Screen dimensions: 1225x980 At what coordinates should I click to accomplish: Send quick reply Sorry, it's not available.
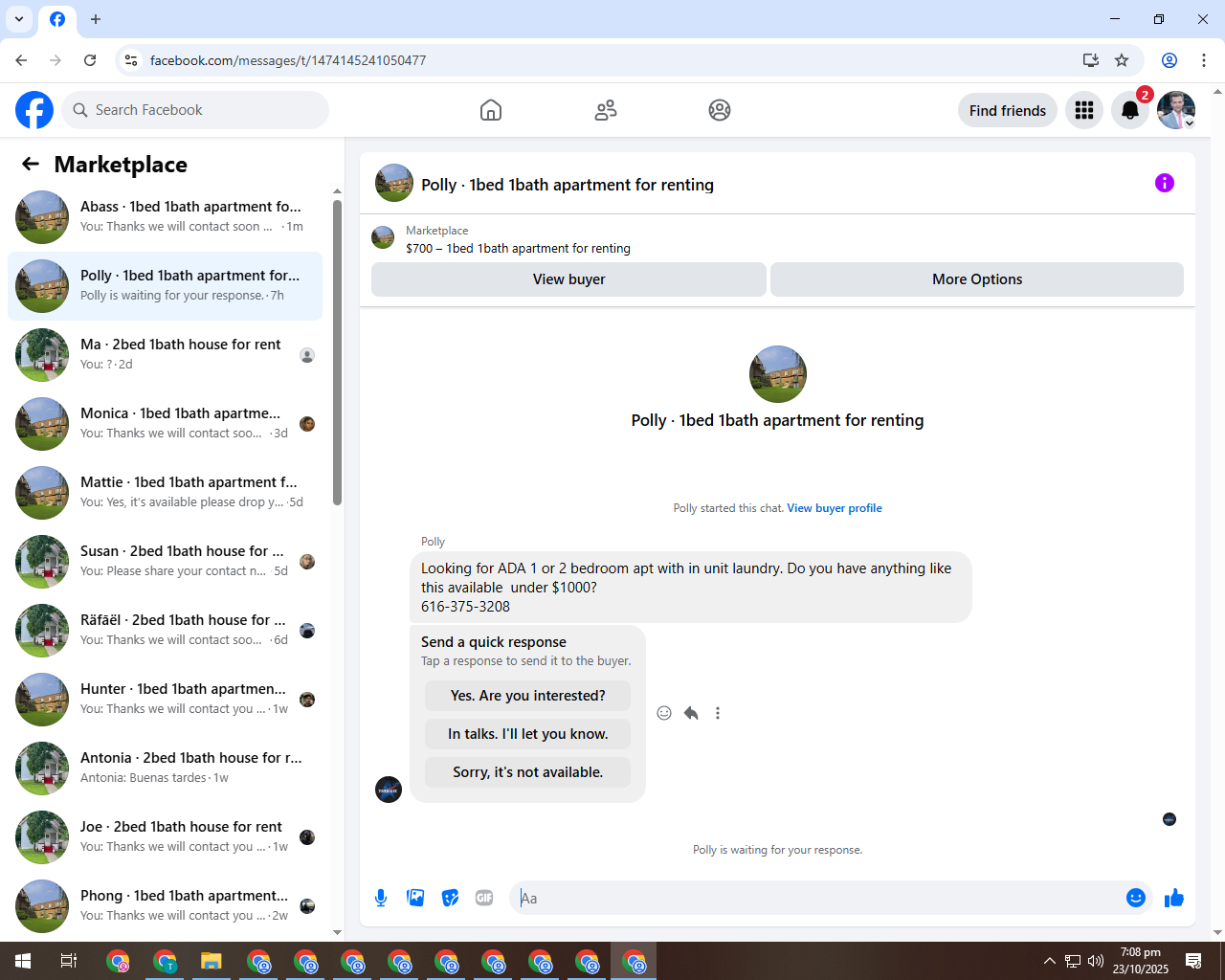point(528,772)
